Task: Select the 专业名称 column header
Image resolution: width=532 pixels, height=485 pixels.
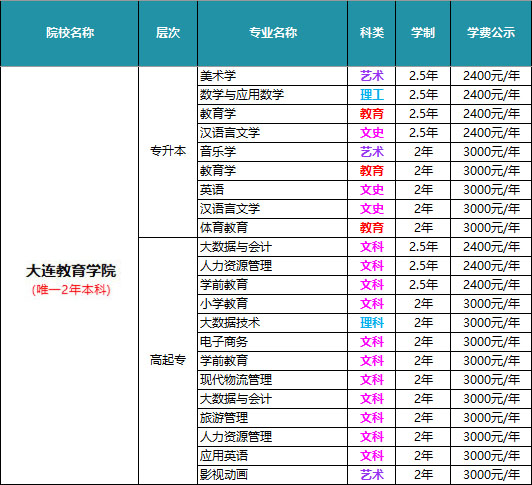Action: pos(273,33)
